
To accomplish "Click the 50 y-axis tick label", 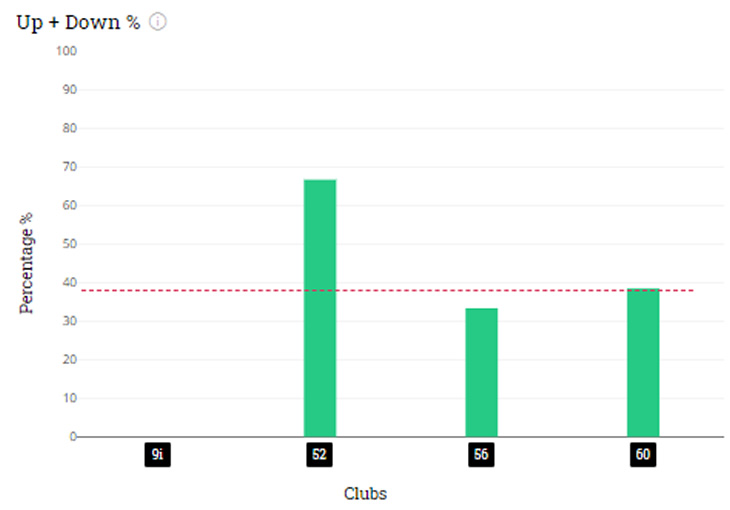I will [69, 244].
